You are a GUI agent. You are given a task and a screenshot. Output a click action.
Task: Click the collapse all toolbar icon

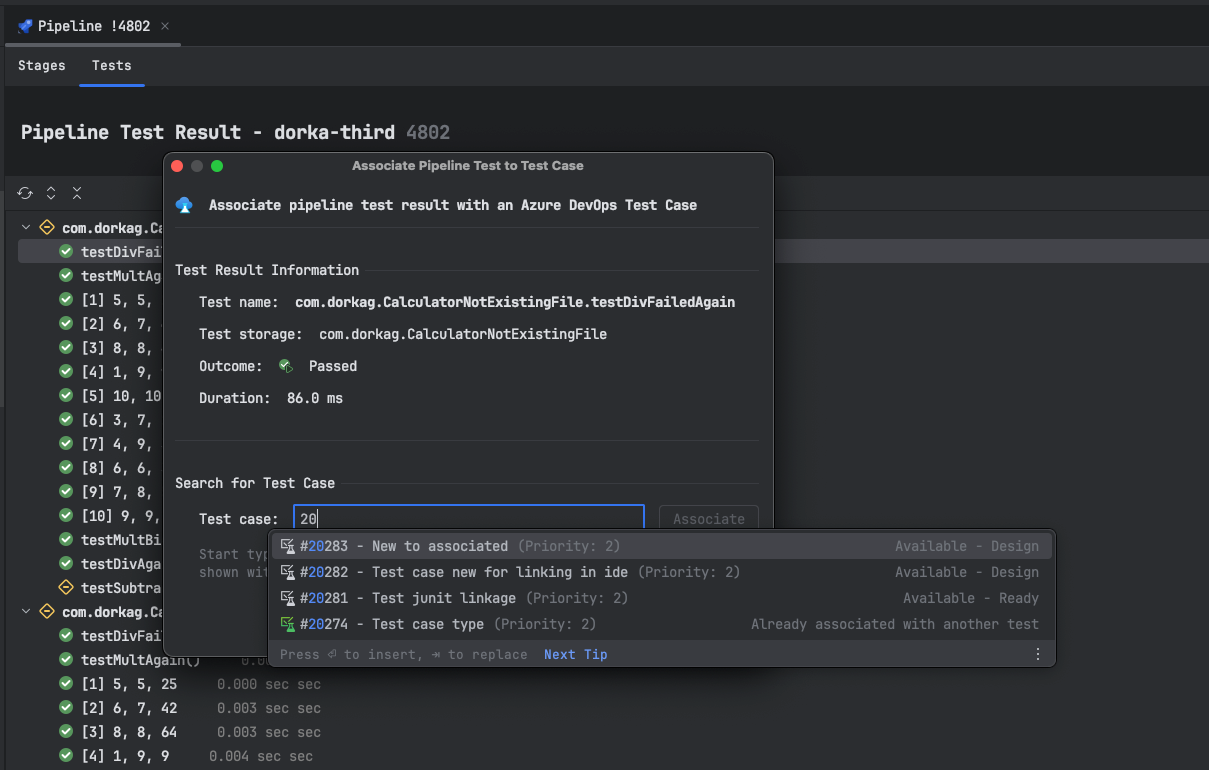[77, 193]
